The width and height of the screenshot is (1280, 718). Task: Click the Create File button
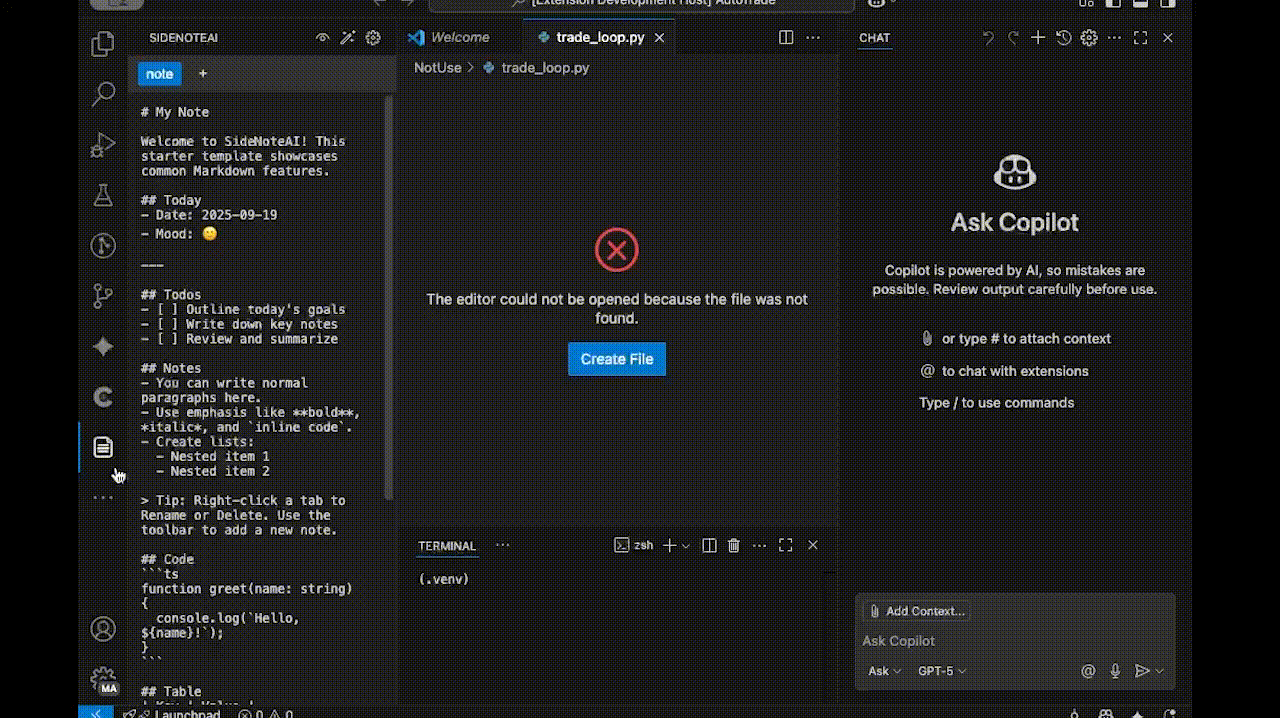click(617, 359)
